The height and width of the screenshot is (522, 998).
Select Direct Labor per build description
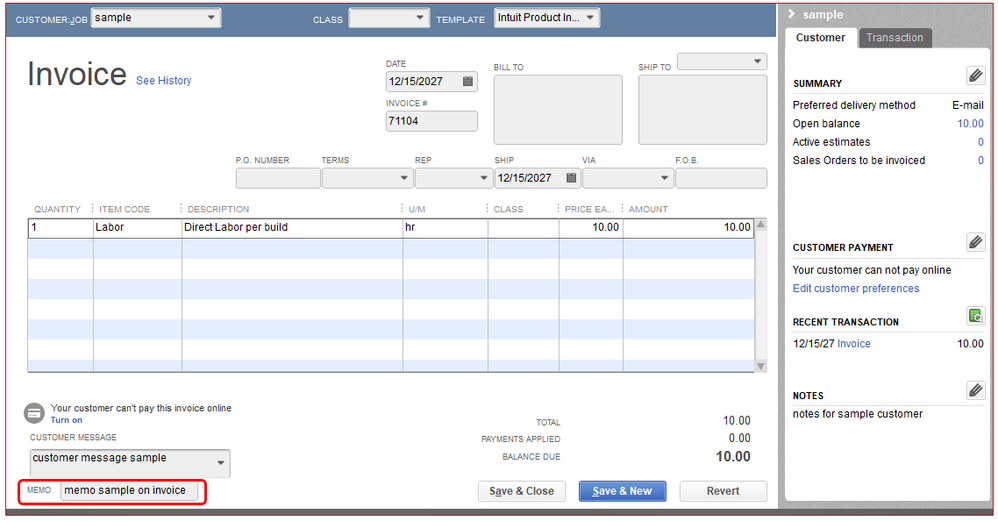pos(292,227)
